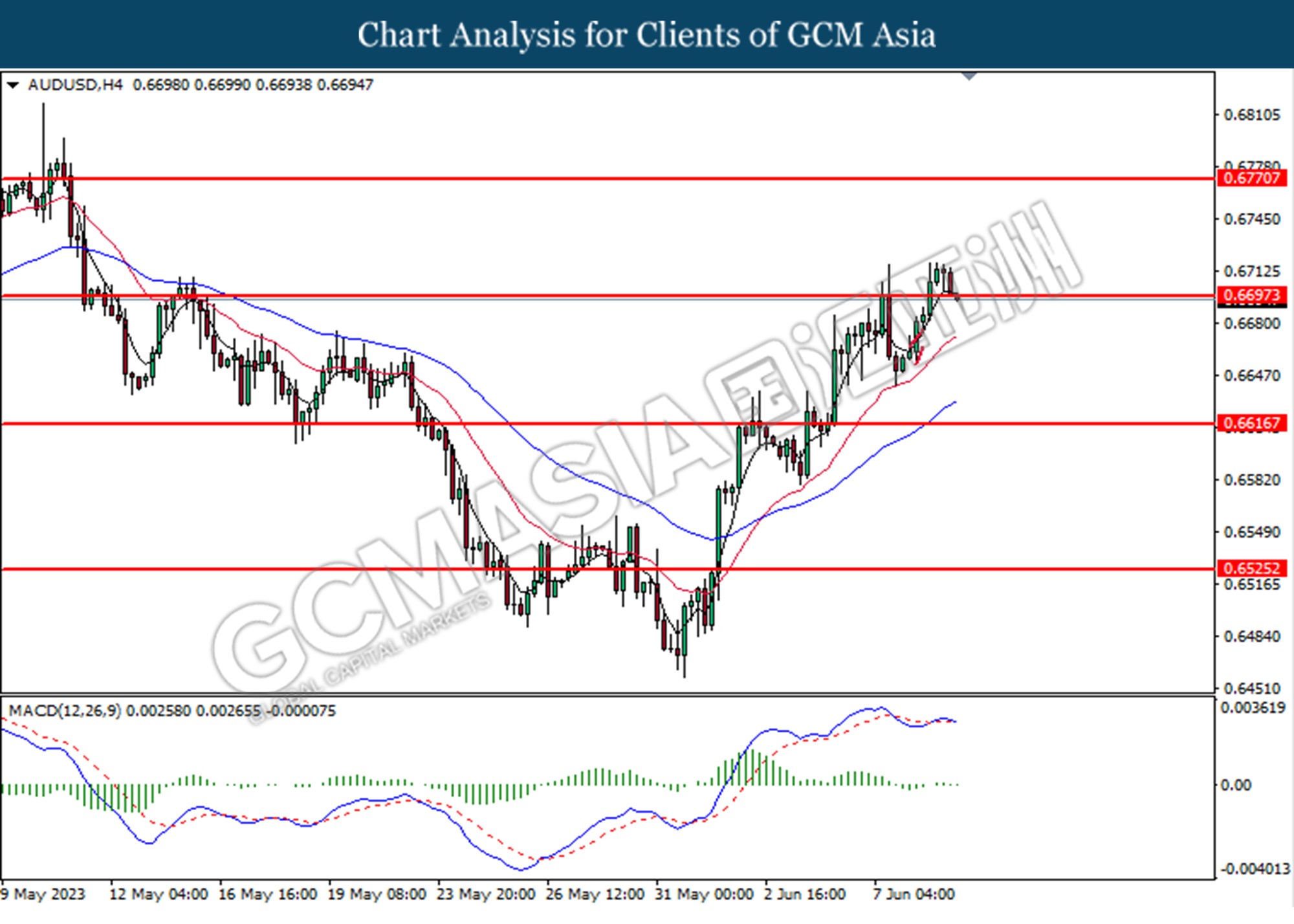Select the 0.65252 support price label
1294x924 pixels.
click(x=1252, y=568)
